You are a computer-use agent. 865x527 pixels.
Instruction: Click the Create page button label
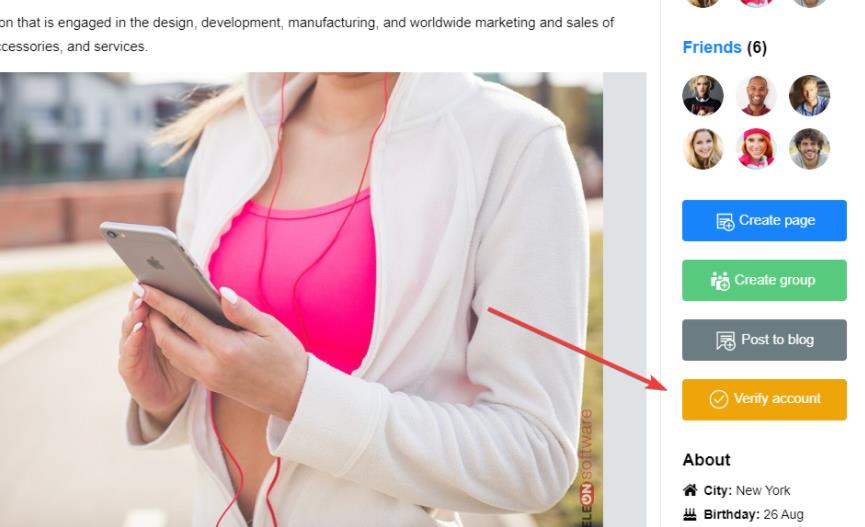777,220
